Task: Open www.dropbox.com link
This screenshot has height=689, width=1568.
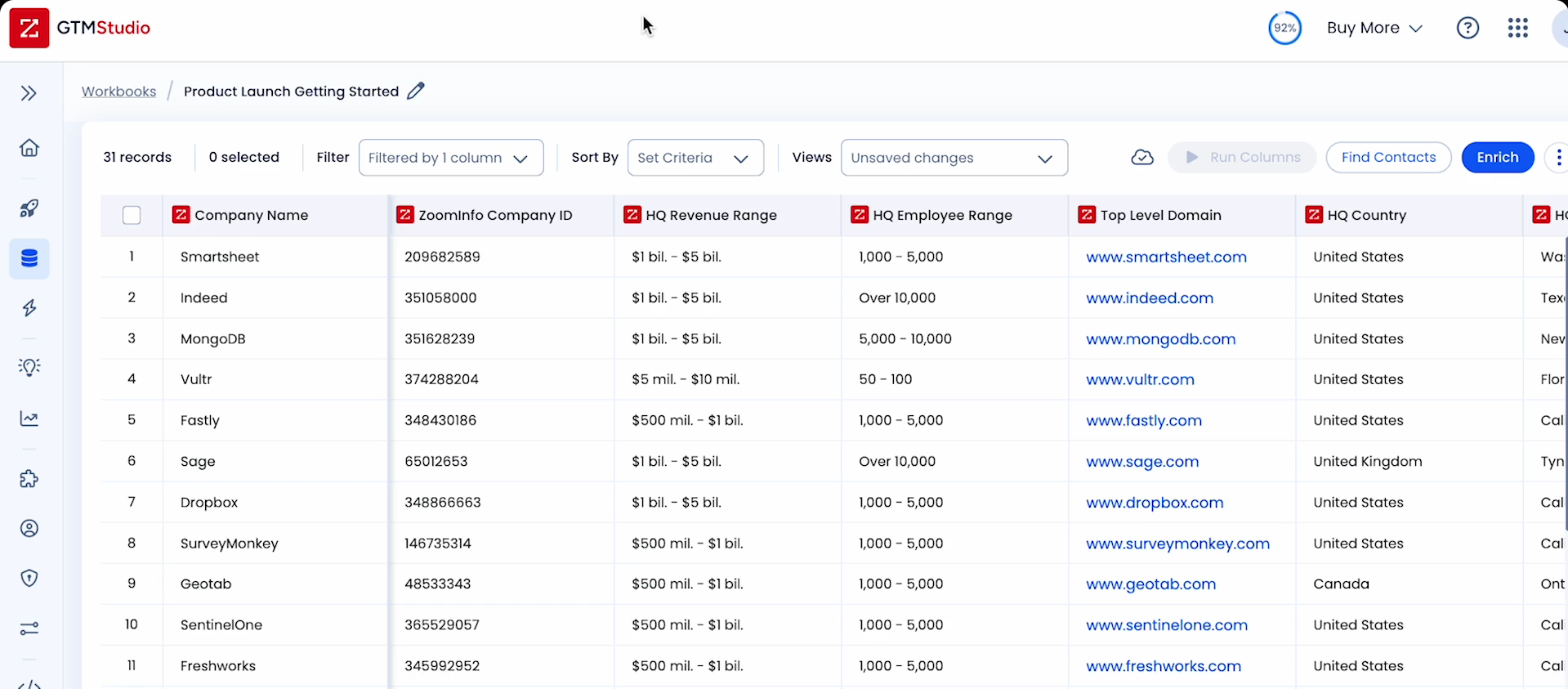Action: (x=1155, y=502)
